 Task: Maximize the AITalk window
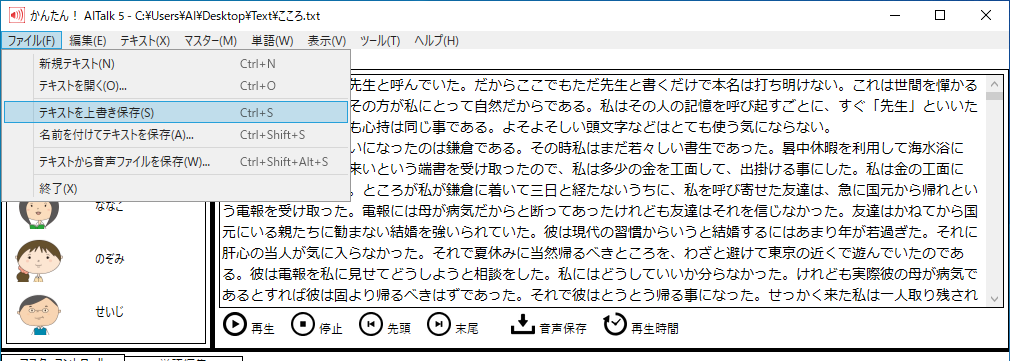click(x=940, y=15)
